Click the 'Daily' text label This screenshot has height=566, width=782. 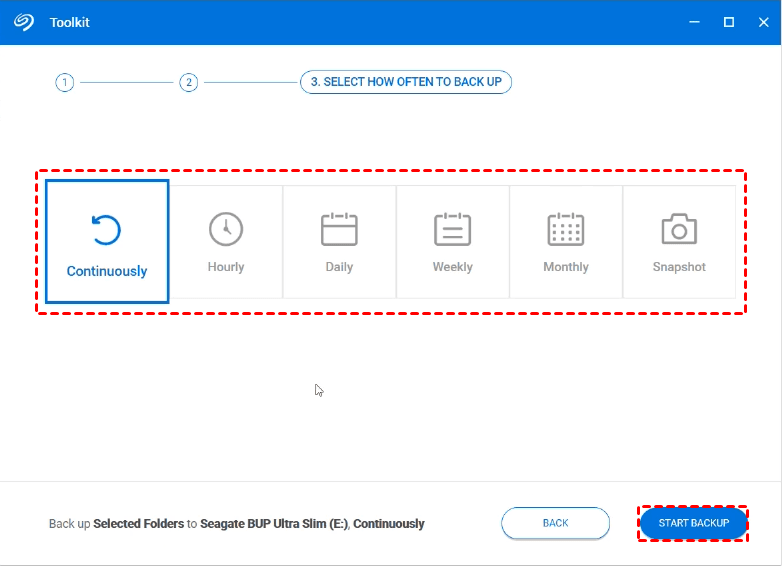click(x=339, y=267)
